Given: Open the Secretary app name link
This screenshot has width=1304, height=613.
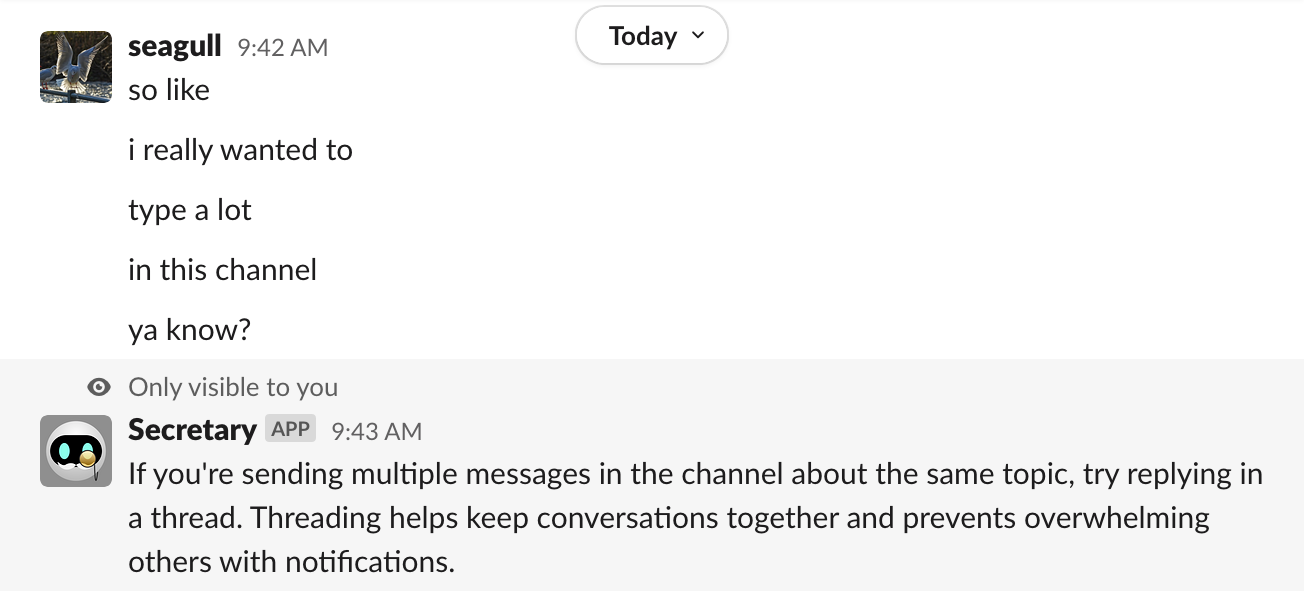Looking at the screenshot, I should pos(192,430).
